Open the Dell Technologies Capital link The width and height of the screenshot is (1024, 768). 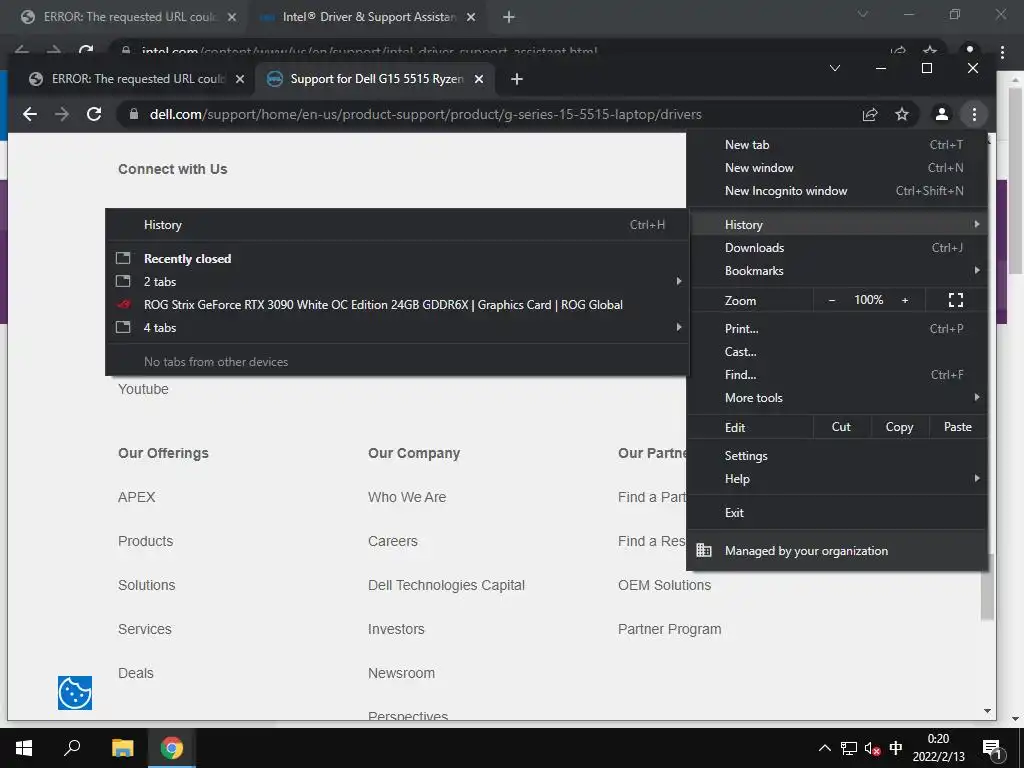pos(446,585)
